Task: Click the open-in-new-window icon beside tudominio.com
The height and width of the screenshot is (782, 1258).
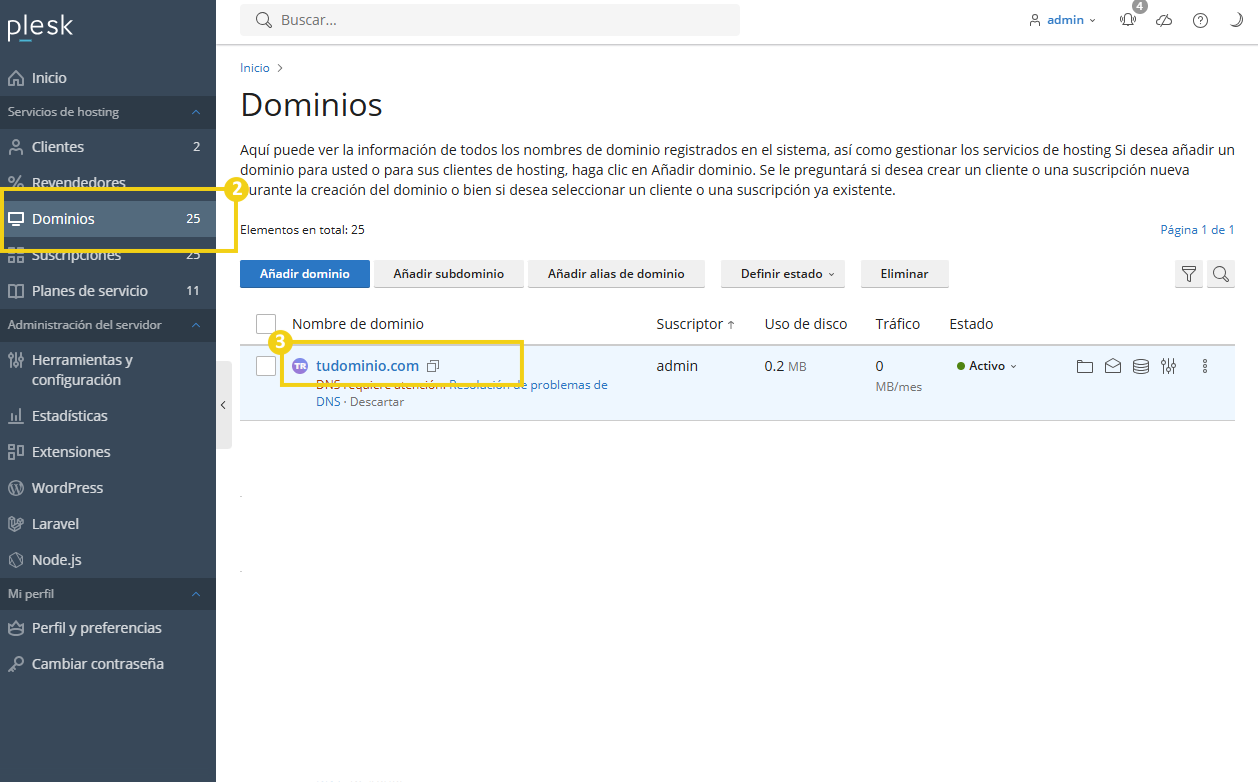Action: click(x=433, y=366)
